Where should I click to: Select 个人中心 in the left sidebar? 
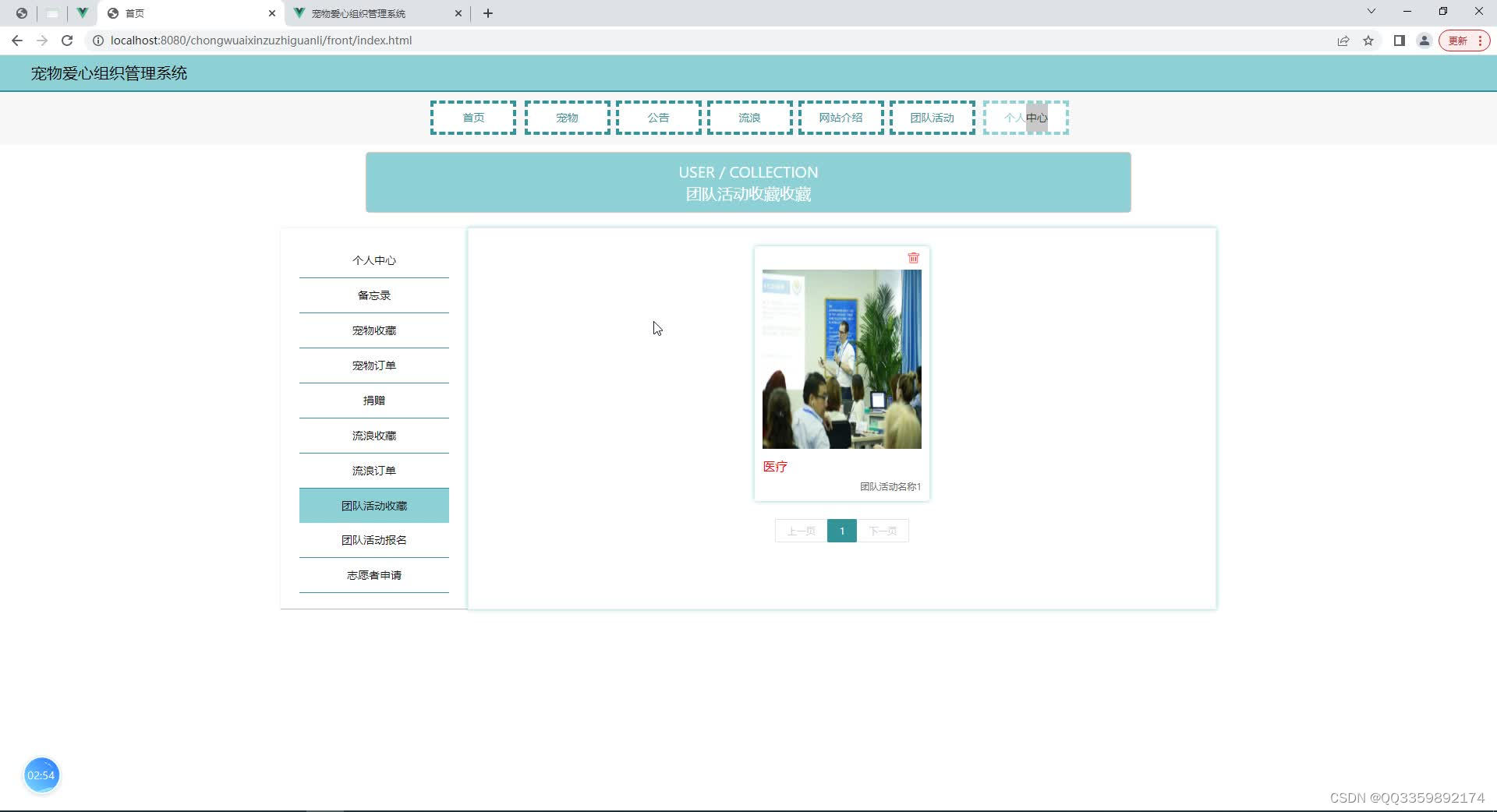pyautogui.click(x=374, y=260)
